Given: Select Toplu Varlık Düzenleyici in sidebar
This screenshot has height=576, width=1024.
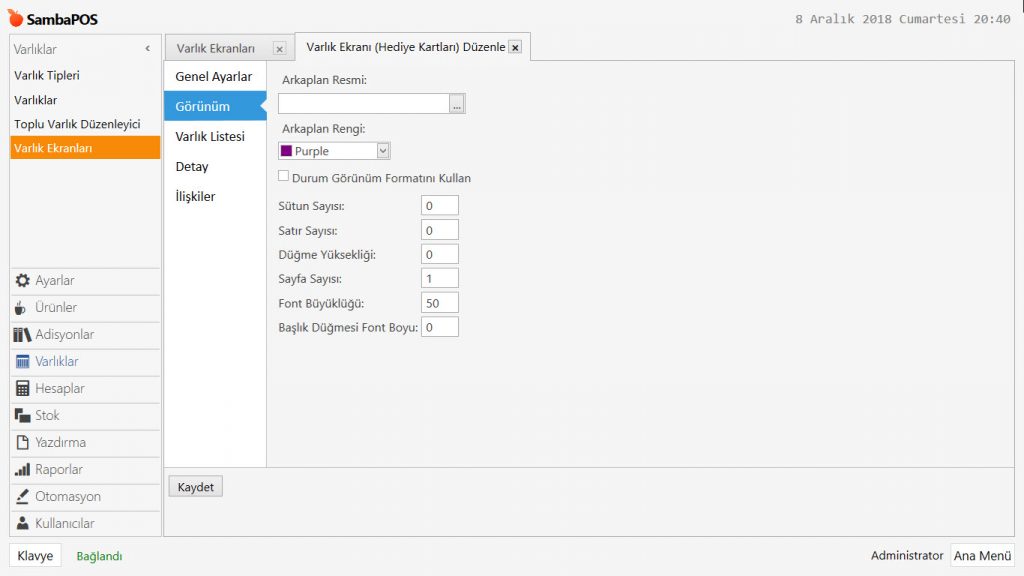Looking at the screenshot, I should click(77, 124).
